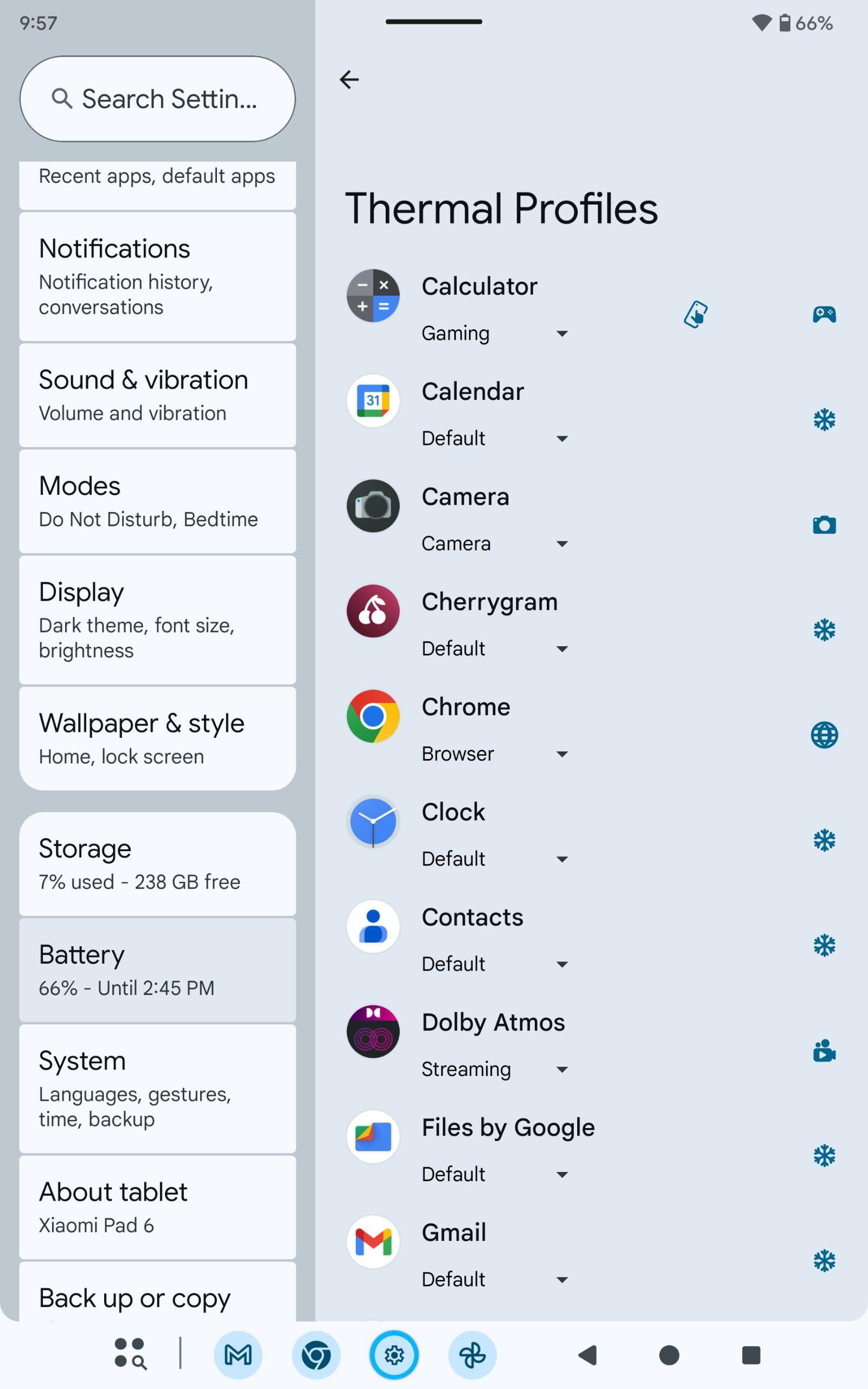
Task: Open Gmail from the taskbar
Action: (x=238, y=1355)
